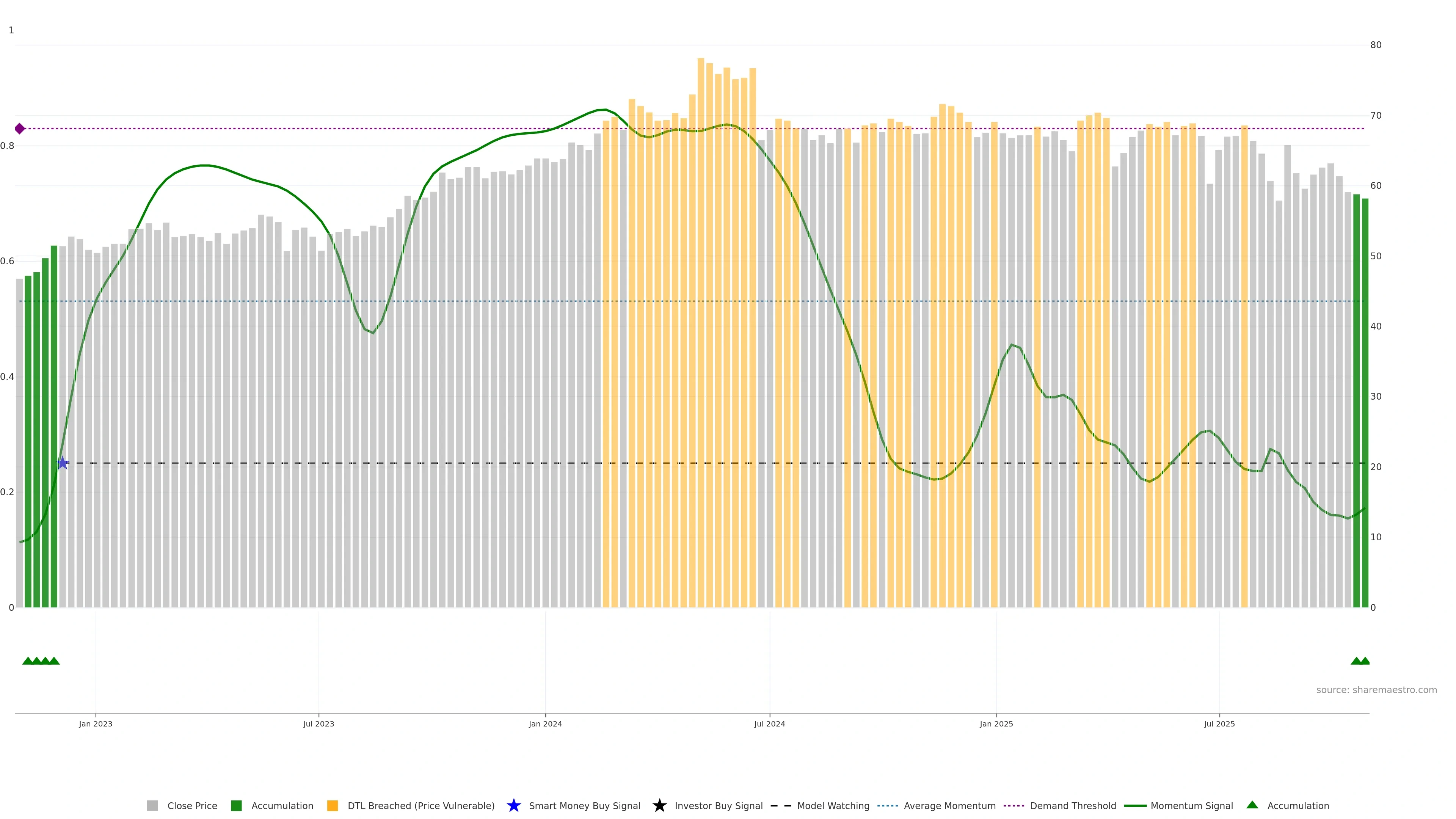Click the black Investor Buy Signal star icon
Viewport: 1456px width, 819px height.
(x=659, y=805)
